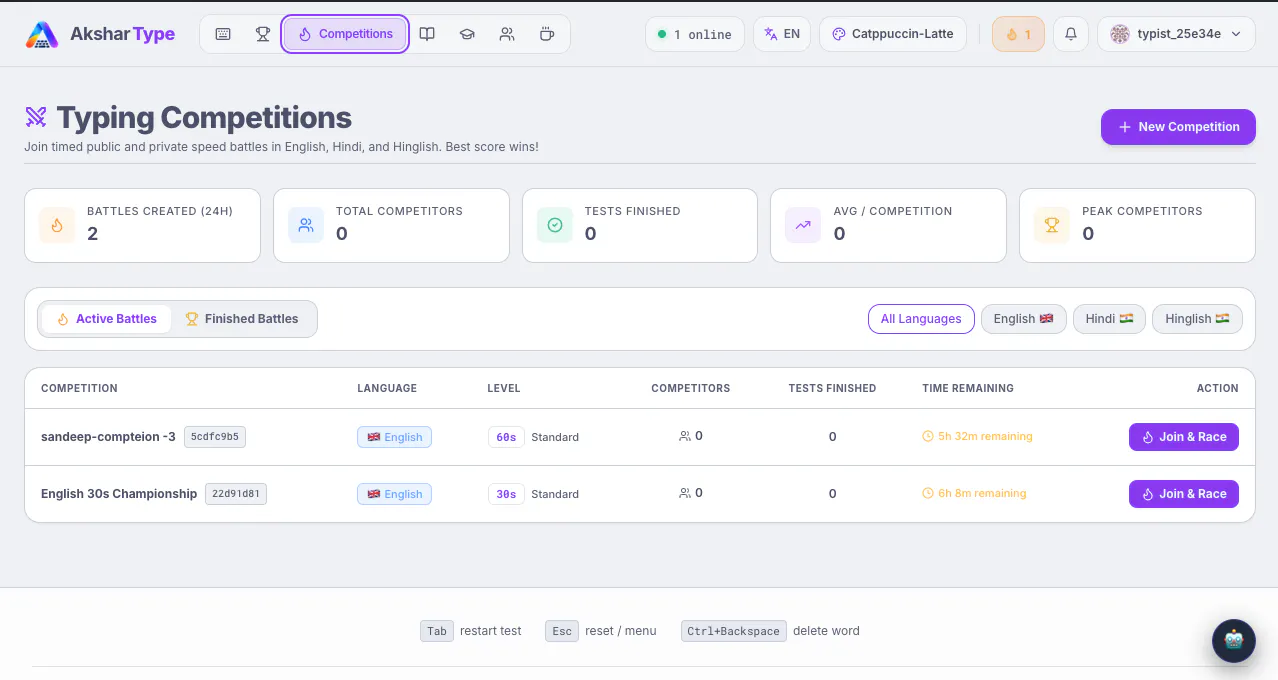Viewport: 1278px width, 680px height.
Task: Join & Race sandeep-compteion -3
Action: click(1184, 437)
